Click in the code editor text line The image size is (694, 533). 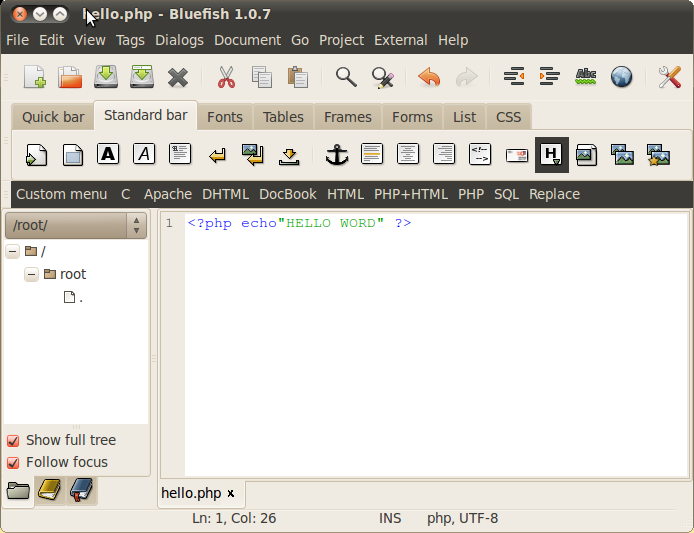click(x=300, y=223)
